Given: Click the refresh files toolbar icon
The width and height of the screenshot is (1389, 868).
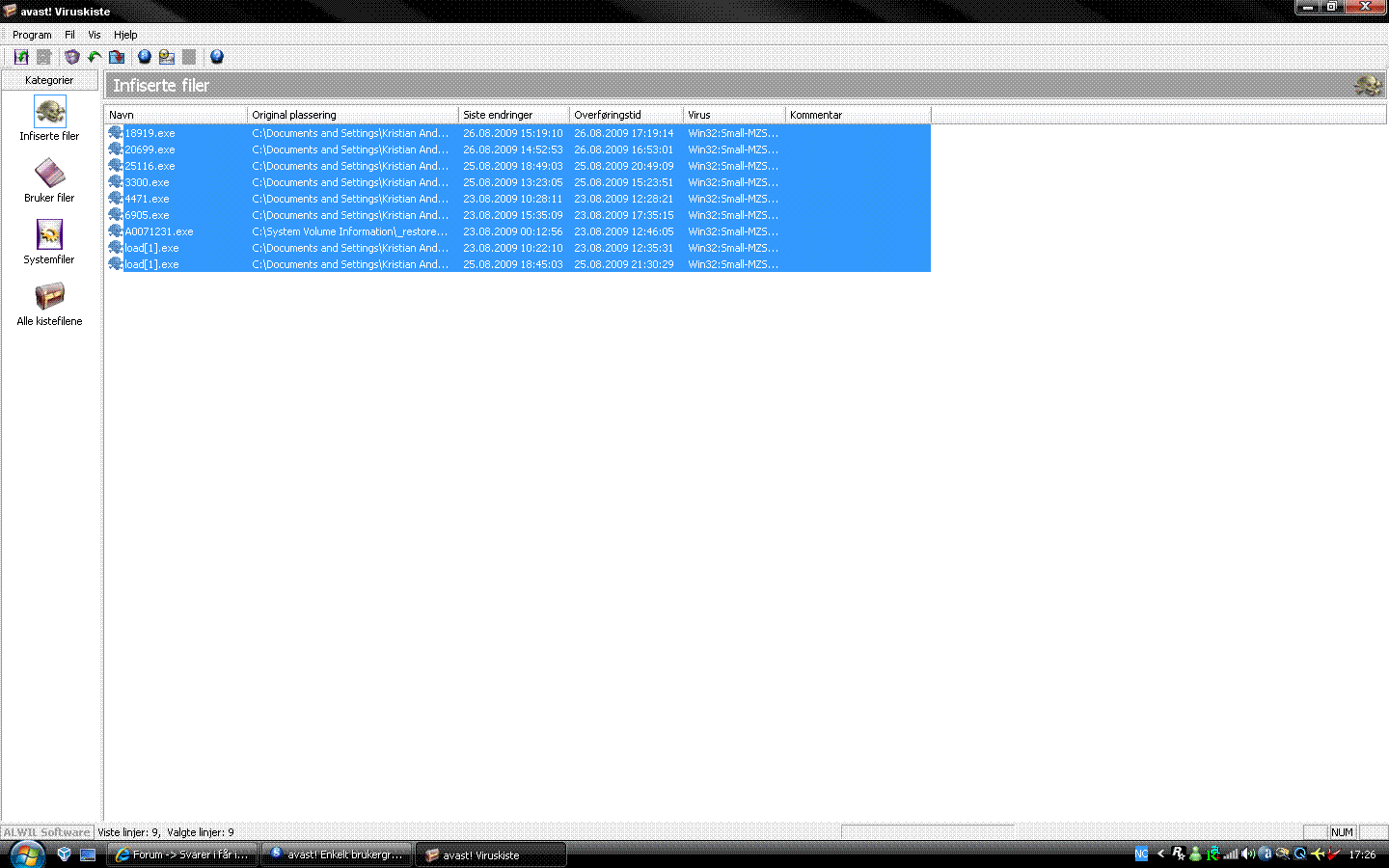Looking at the screenshot, I should (21, 57).
